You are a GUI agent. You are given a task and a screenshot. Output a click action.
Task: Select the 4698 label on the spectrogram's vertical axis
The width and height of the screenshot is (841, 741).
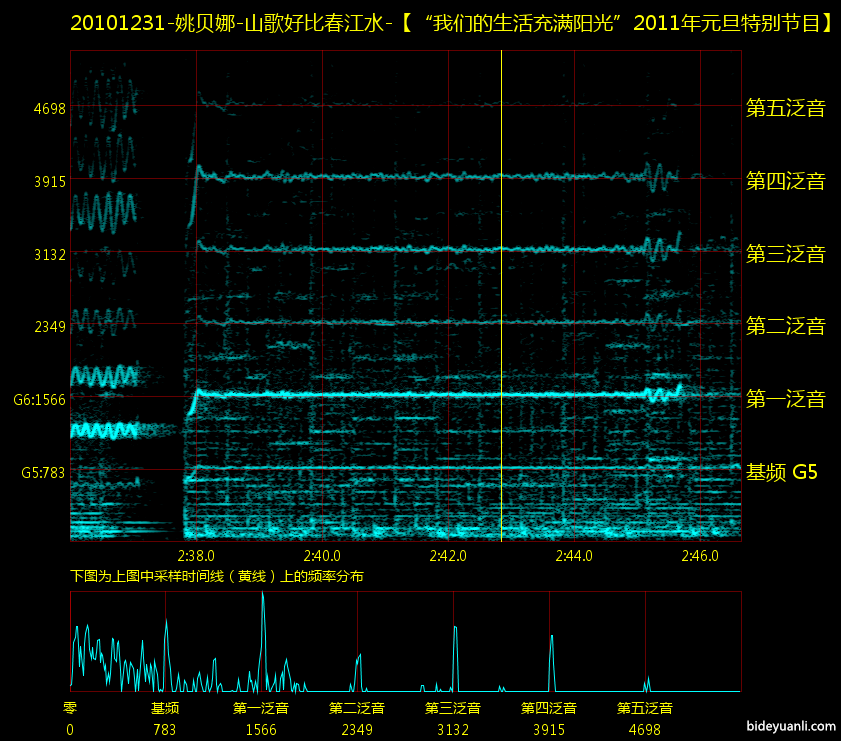coord(49,108)
